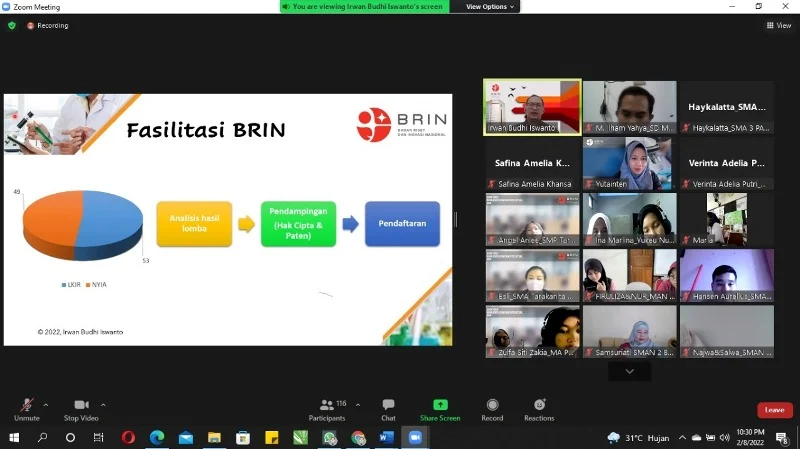Click the green Pendampingan box on slide

pyautogui.click(x=298, y=223)
